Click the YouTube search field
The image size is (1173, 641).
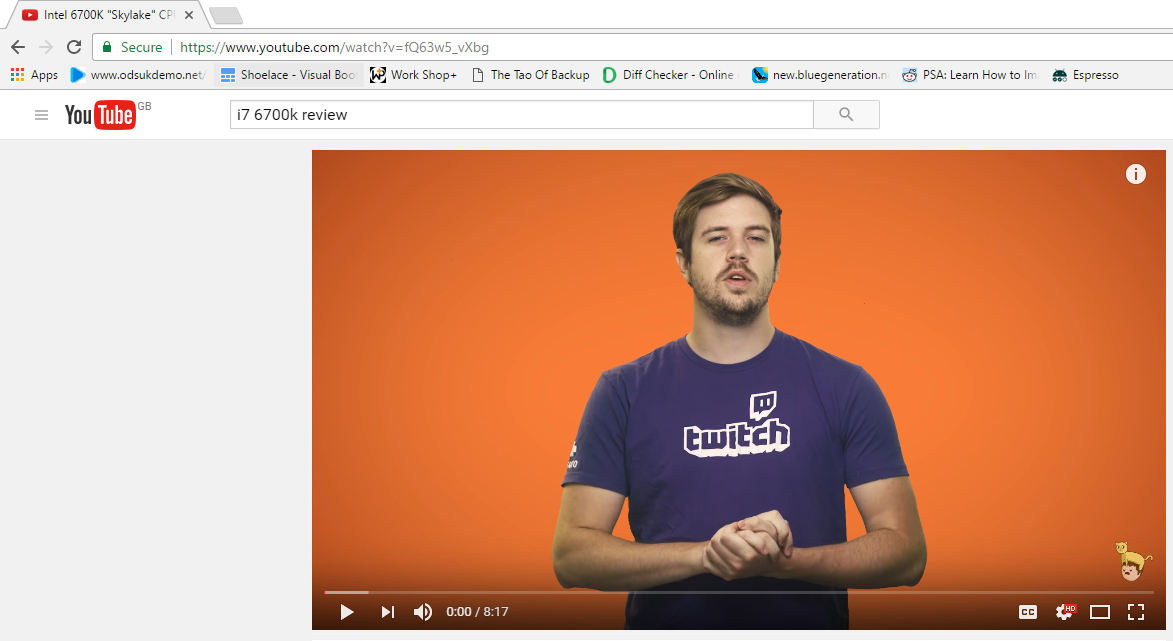click(521, 114)
